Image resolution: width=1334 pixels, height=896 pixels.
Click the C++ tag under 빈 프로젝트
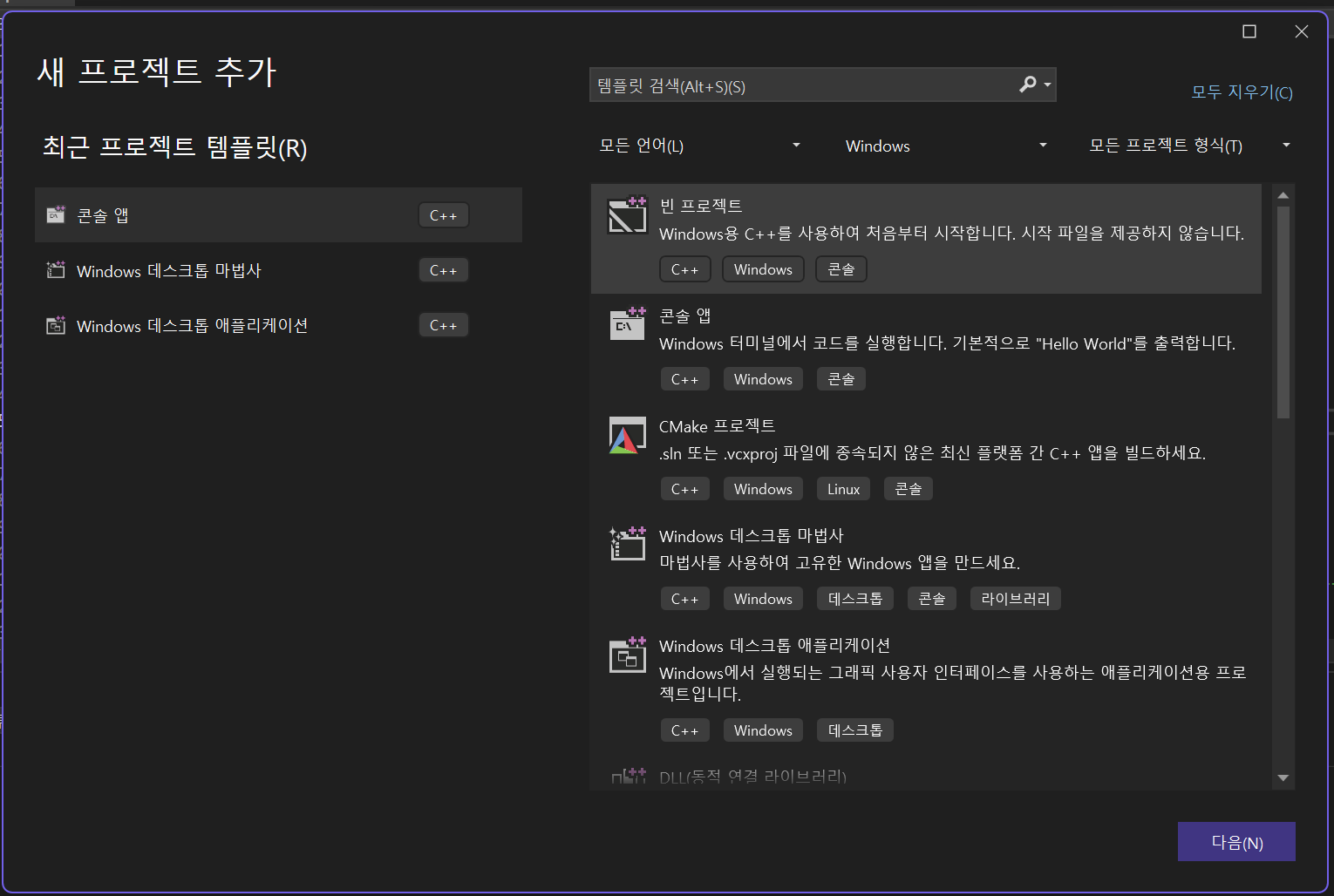click(x=684, y=269)
